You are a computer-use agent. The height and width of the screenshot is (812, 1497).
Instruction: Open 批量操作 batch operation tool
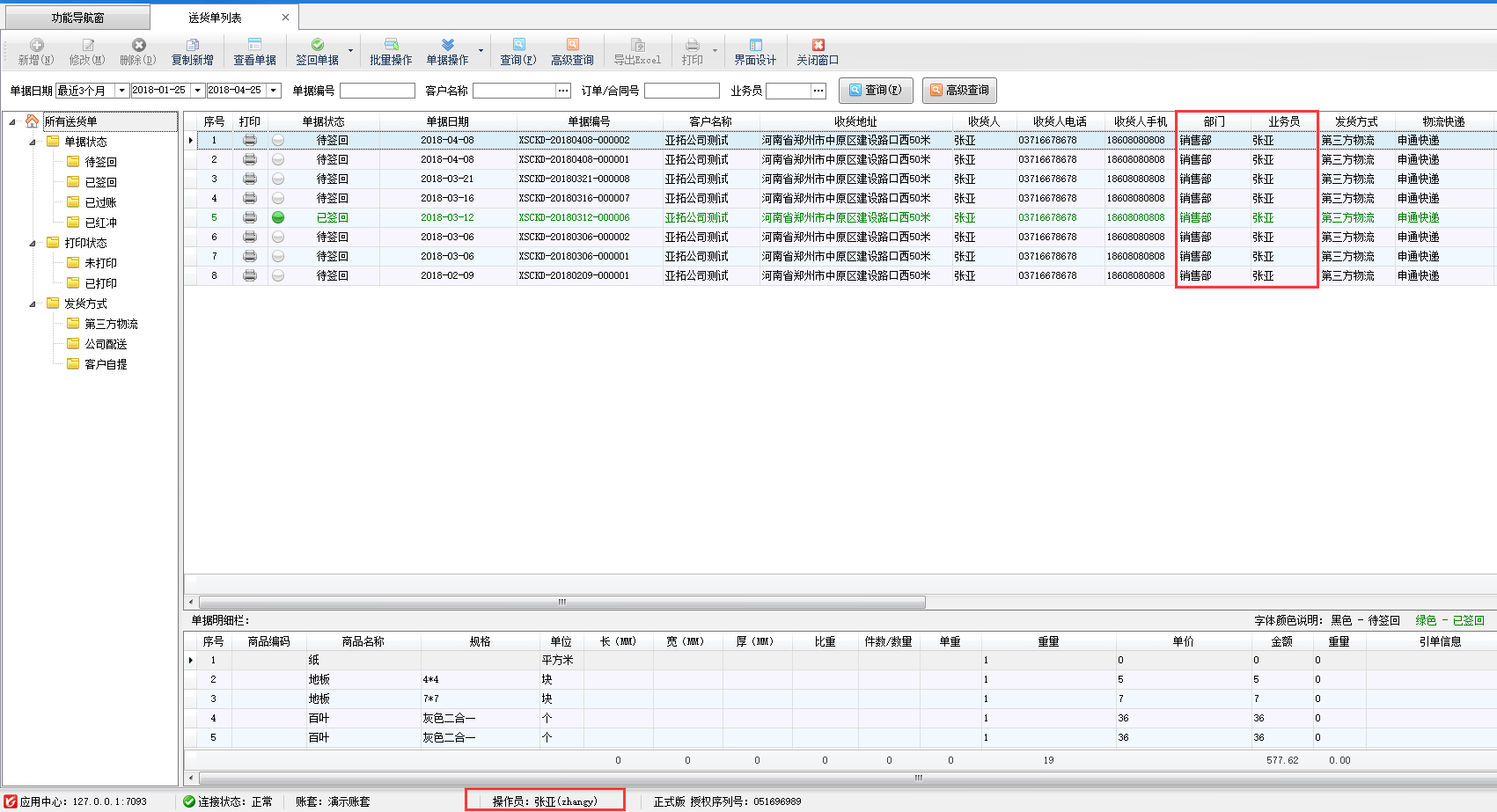coord(391,45)
